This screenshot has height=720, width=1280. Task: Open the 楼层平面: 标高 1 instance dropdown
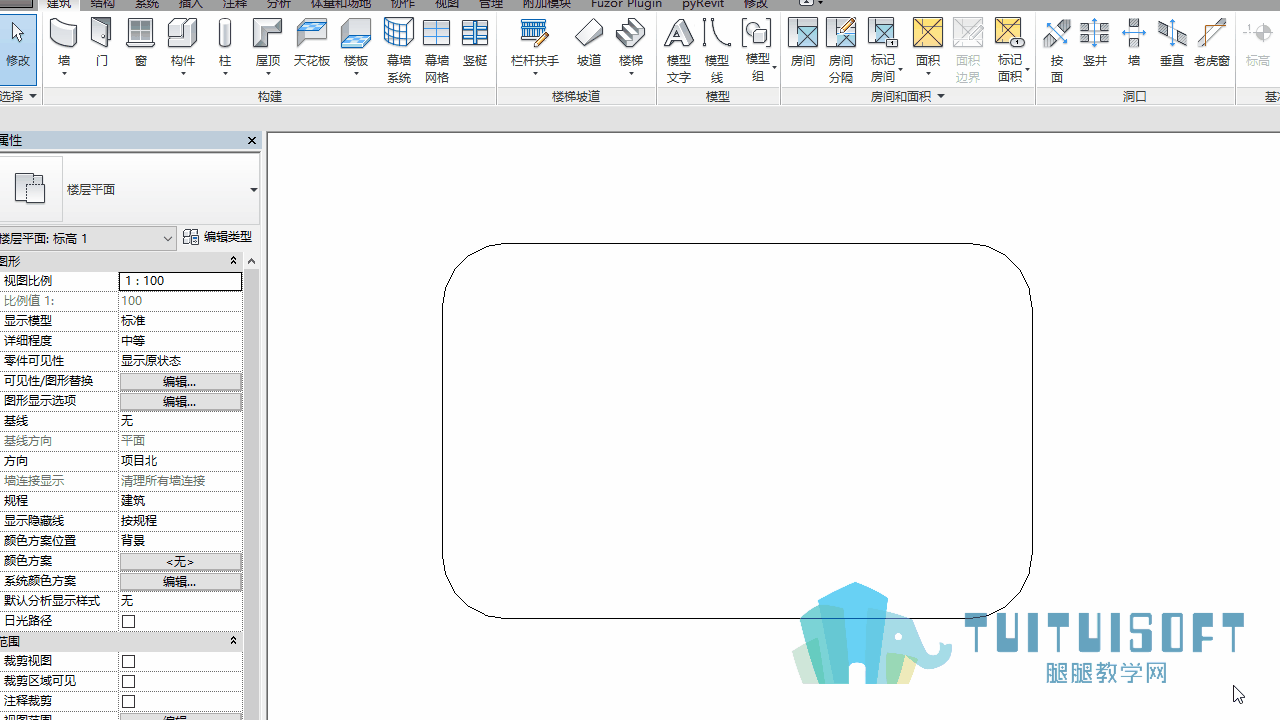click(167, 238)
